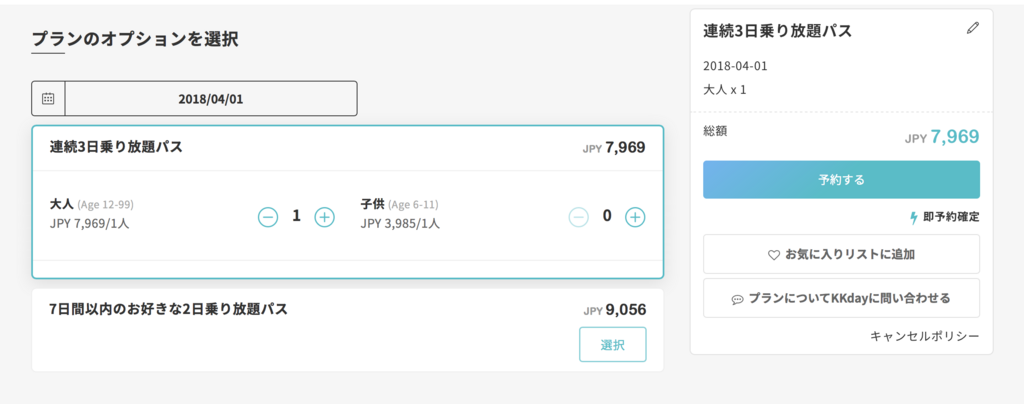The image size is (1024, 404).
Task: Click the 予約する booking button
Action: 841,179
